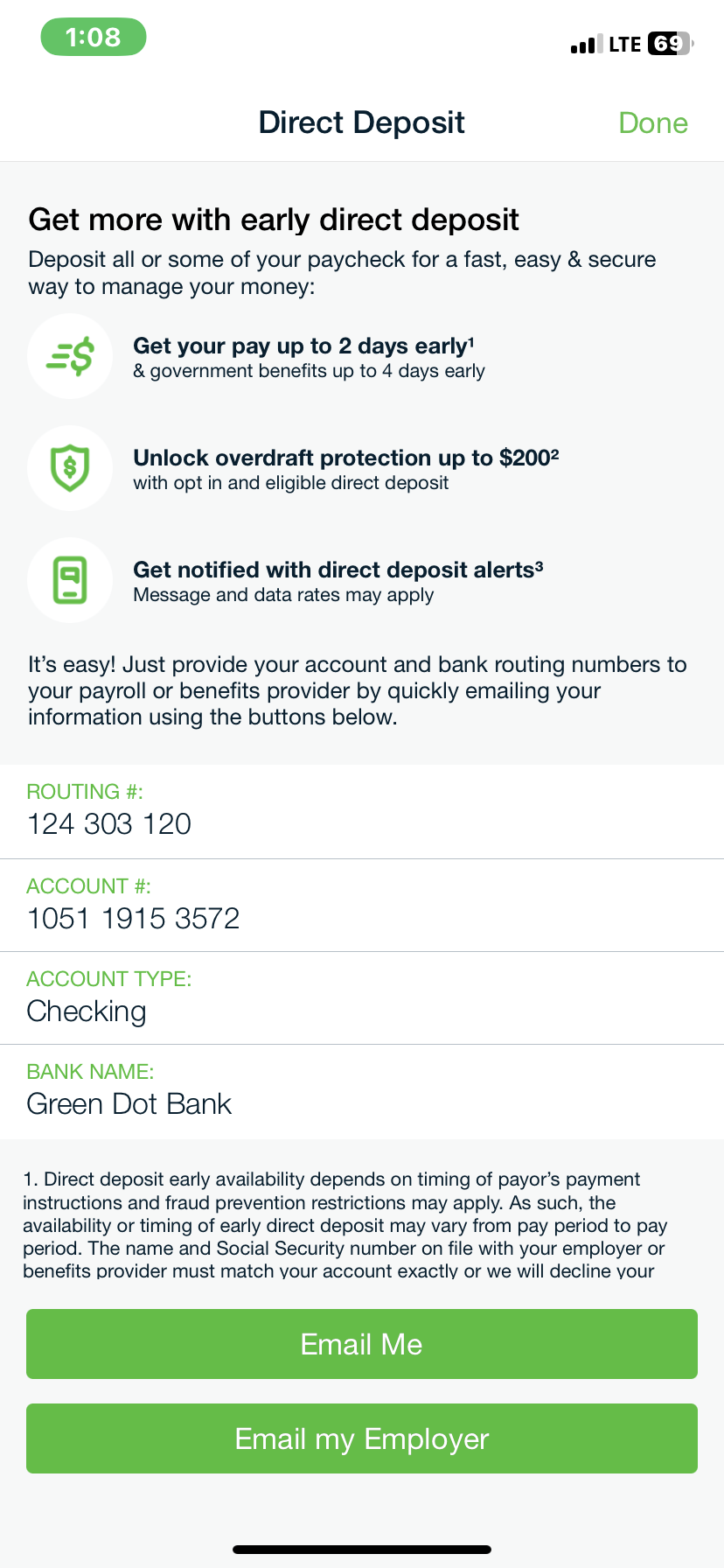Tap the Green Dot Bank name row
The image size is (724, 1568).
tap(362, 1092)
